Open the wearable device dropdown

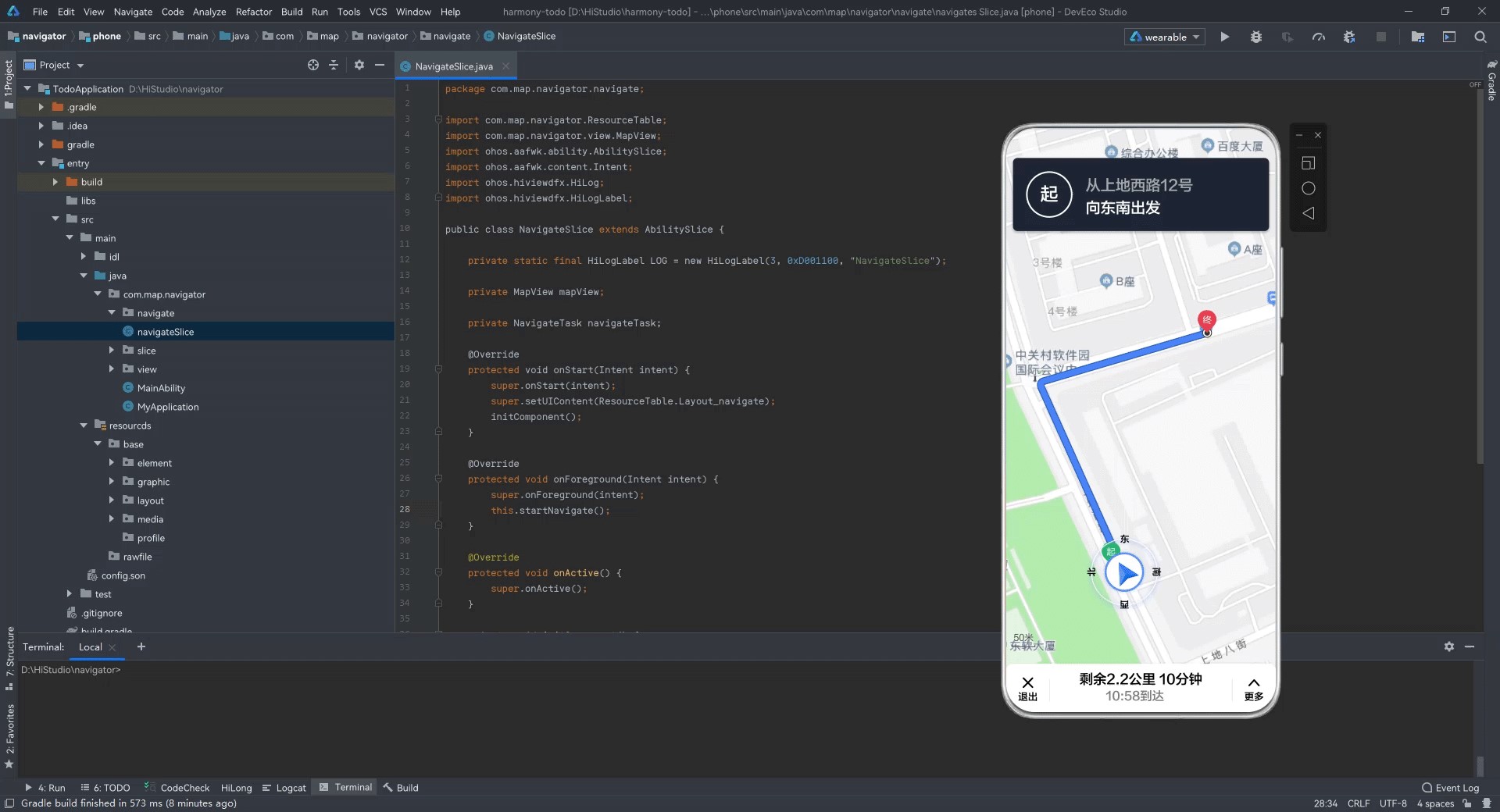[x=1164, y=37]
